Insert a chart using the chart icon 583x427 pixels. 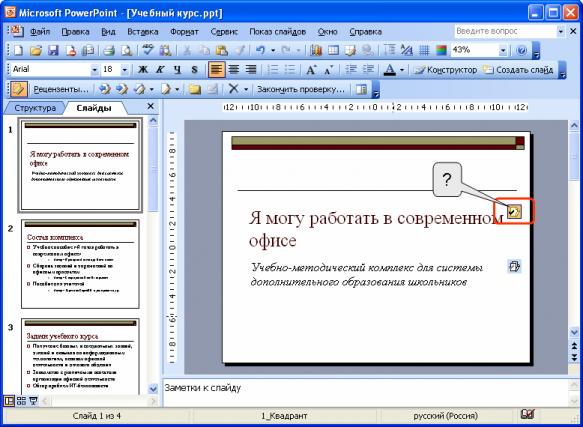click(x=316, y=50)
